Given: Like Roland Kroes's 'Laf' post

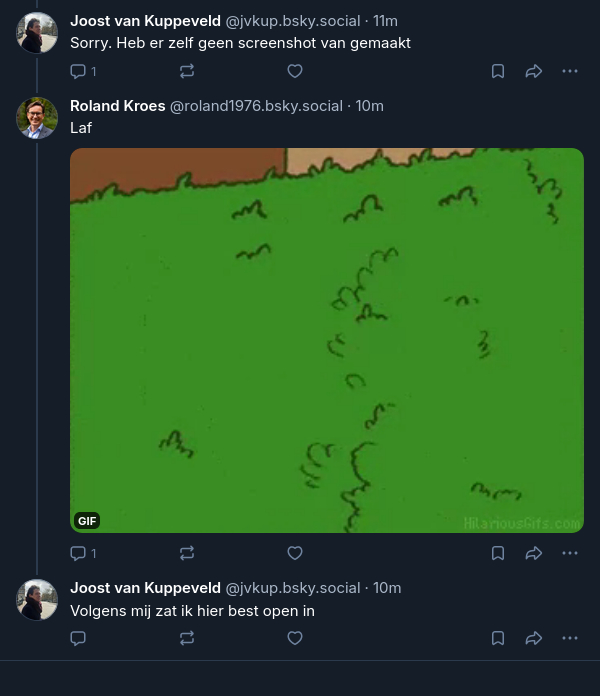Looking at the screenshot, I should [x=295, y=553].
